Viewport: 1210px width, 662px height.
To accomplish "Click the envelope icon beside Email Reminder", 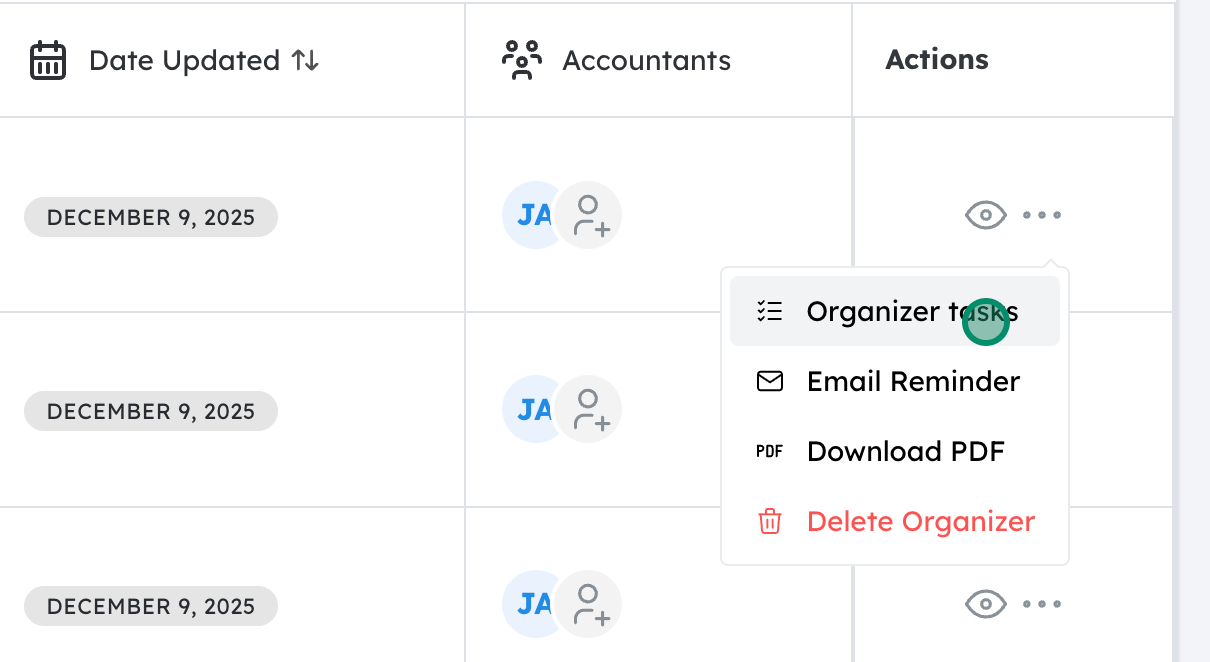I will click(x=770, y=381).
